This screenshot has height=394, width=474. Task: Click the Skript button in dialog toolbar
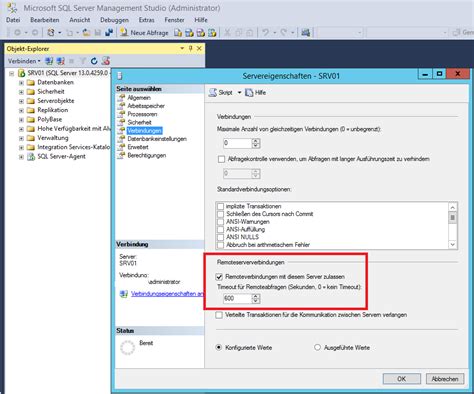coord(221,93)
